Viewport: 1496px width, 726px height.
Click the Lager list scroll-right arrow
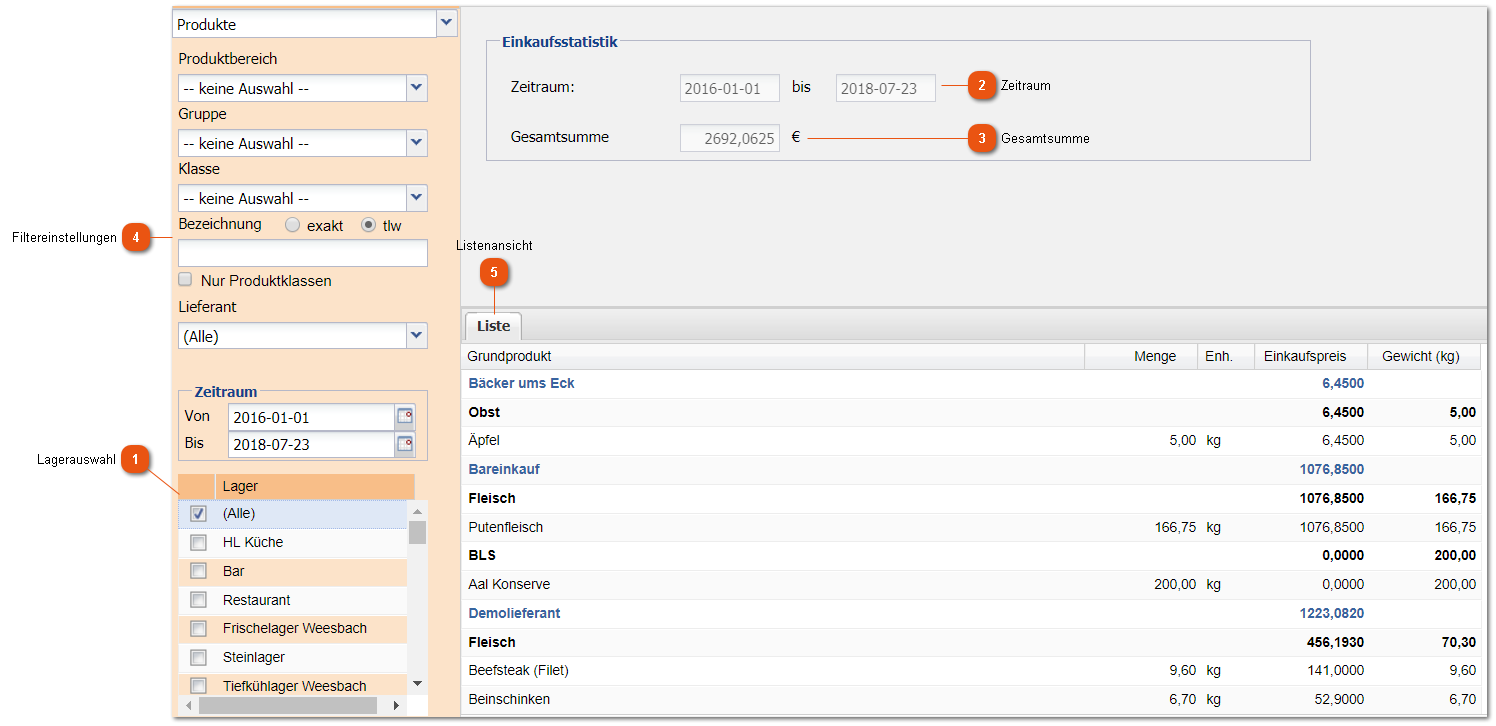pyautogui.click(x=396, y=705)
